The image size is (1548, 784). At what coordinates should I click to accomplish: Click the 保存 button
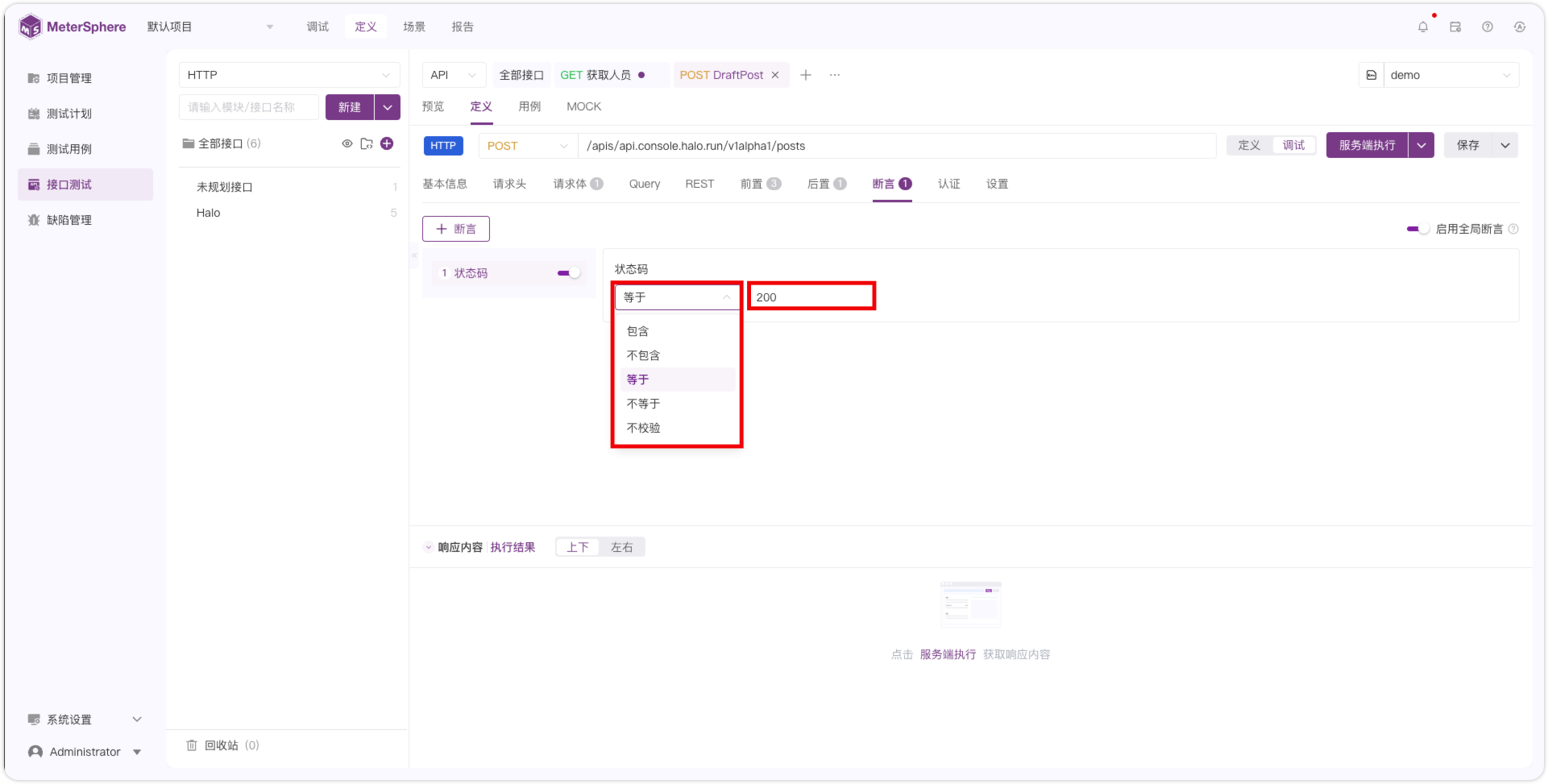(1467, 145)
